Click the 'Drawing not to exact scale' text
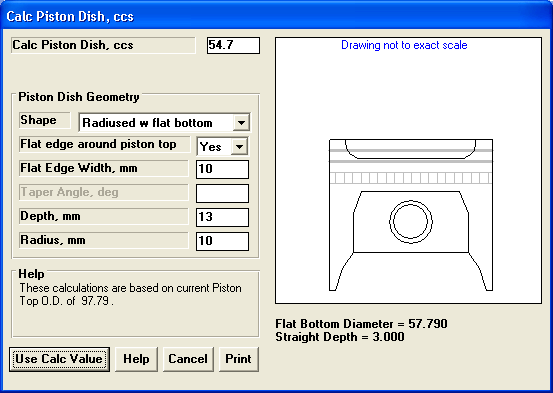The height and width of the screenshot is (393, 553). click(x=404, y=45)
